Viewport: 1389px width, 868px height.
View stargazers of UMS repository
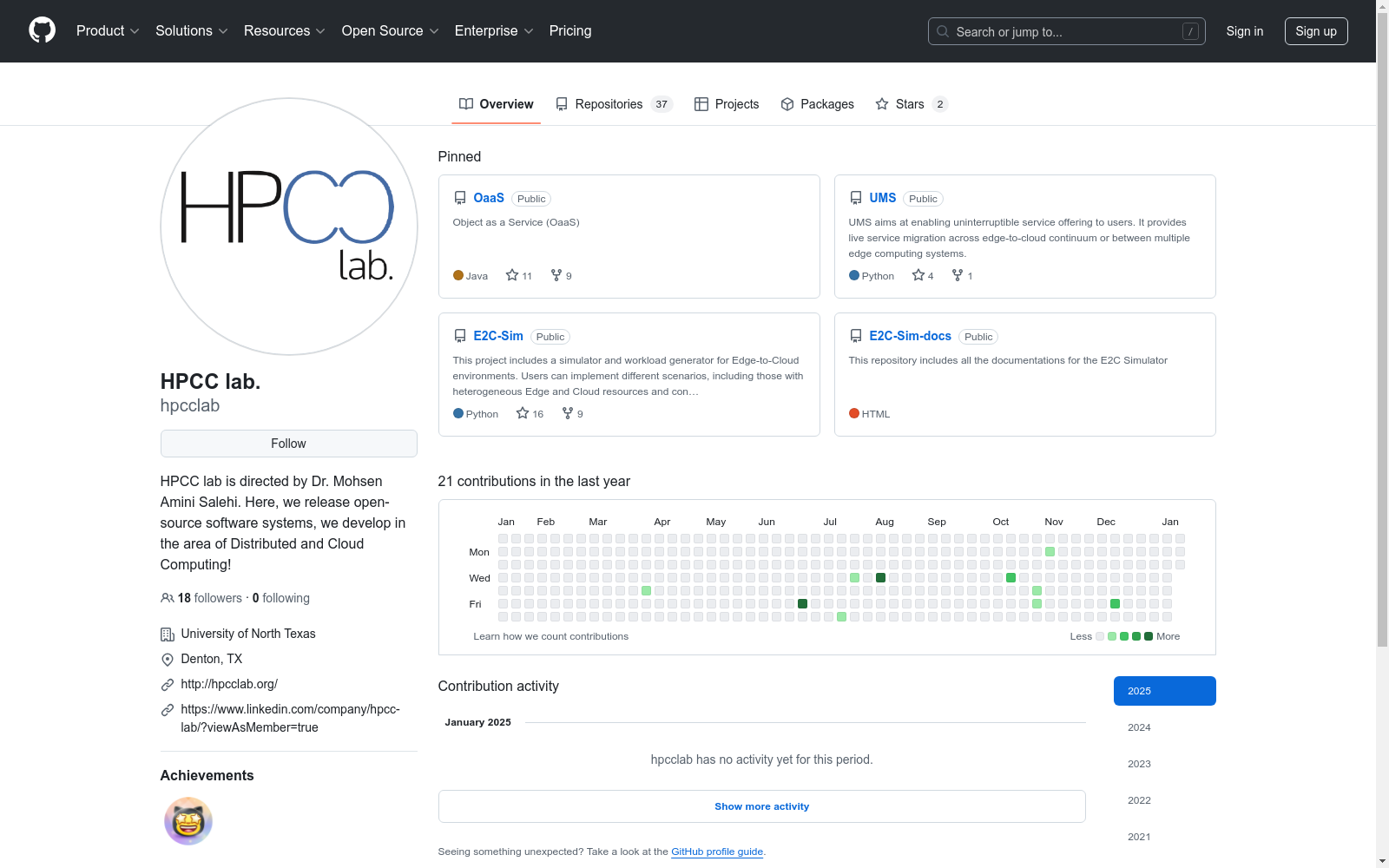[x=923, y=275]
